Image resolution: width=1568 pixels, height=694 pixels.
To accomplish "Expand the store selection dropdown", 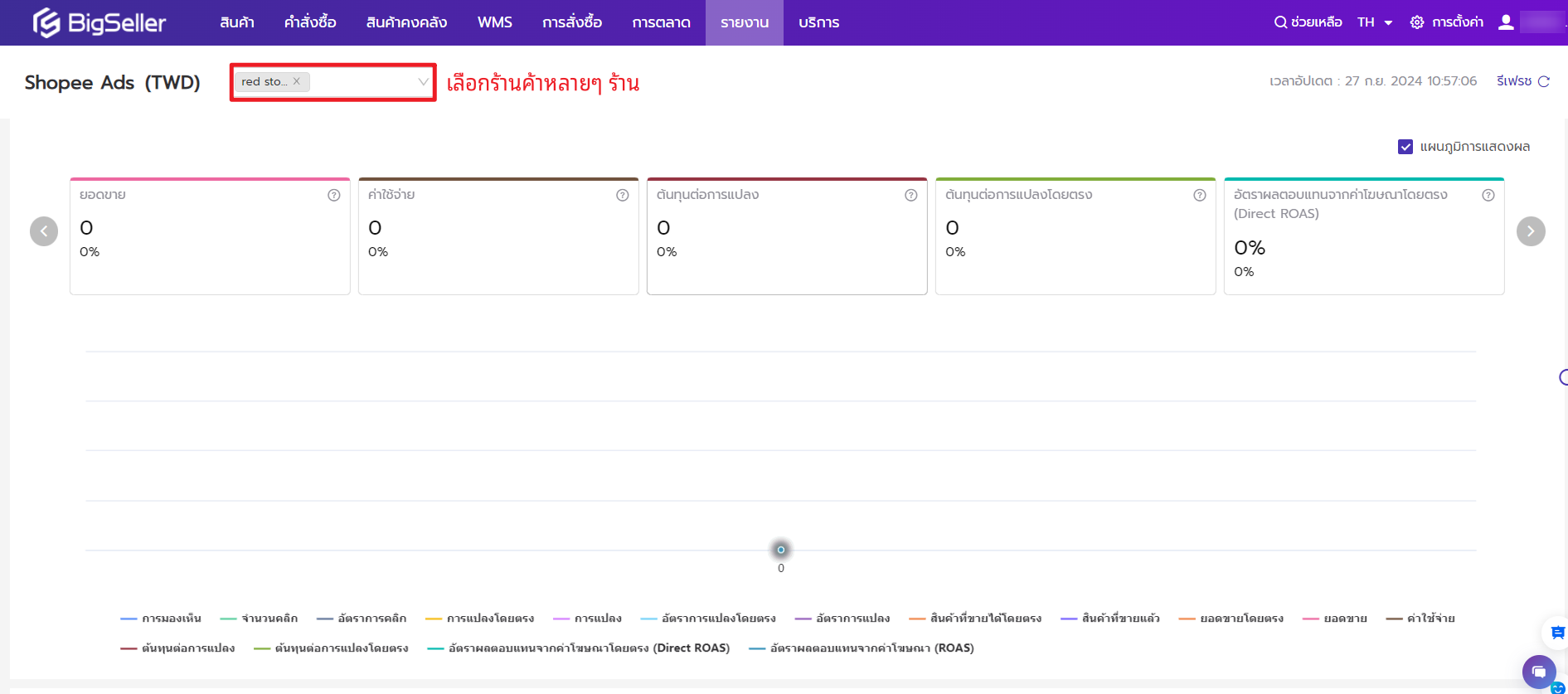I will coord(423,81).
